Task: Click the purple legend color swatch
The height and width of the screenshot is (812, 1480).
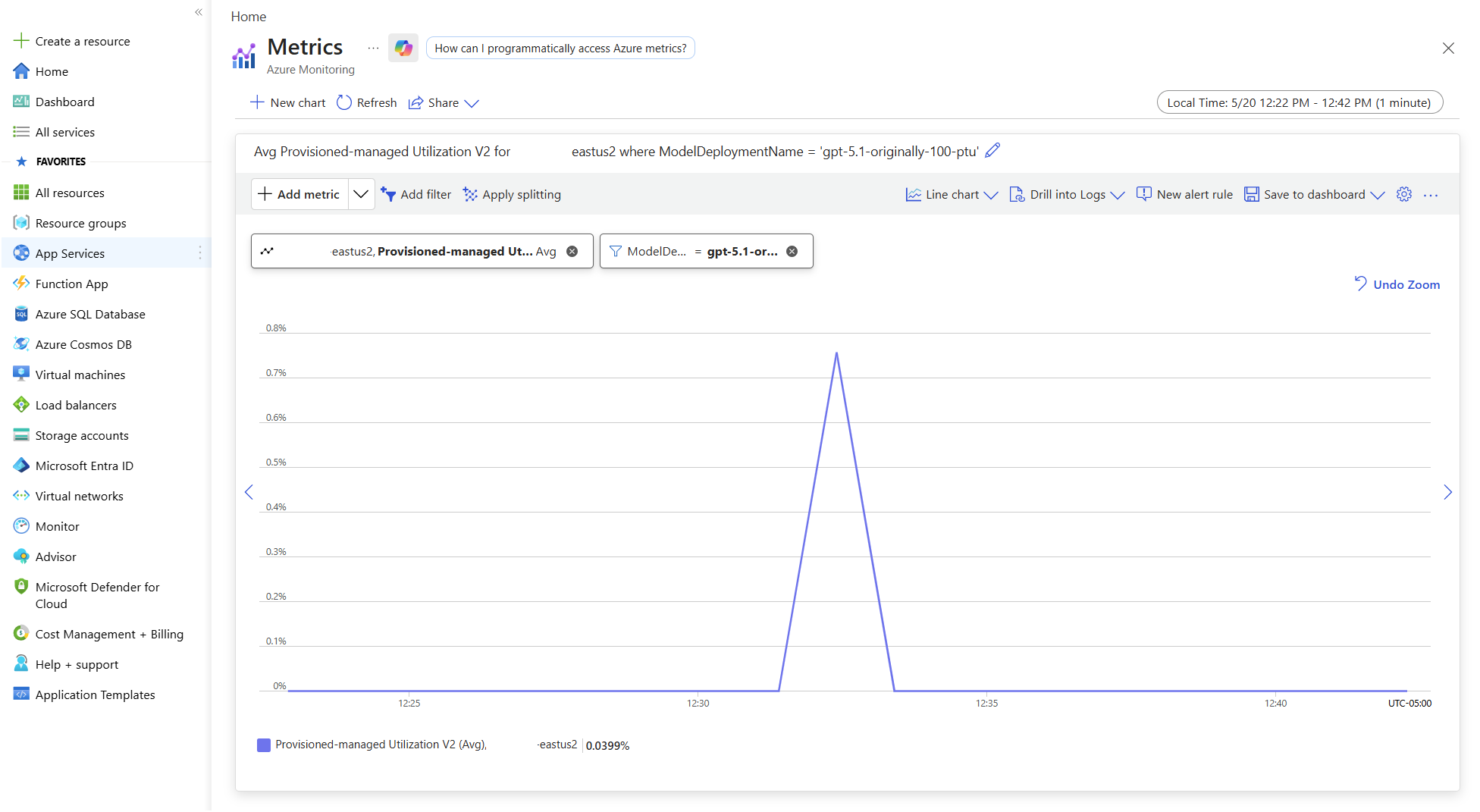Action: [x=264, y=745]
